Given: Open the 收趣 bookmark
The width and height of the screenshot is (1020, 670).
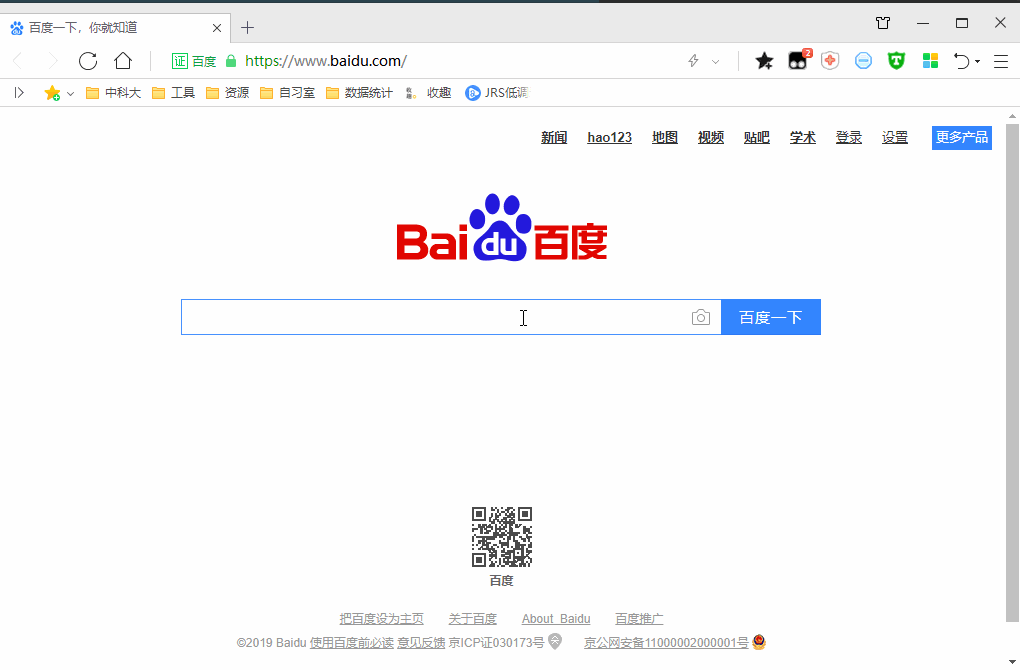Looking at the screenshot, I should (428, 93).
